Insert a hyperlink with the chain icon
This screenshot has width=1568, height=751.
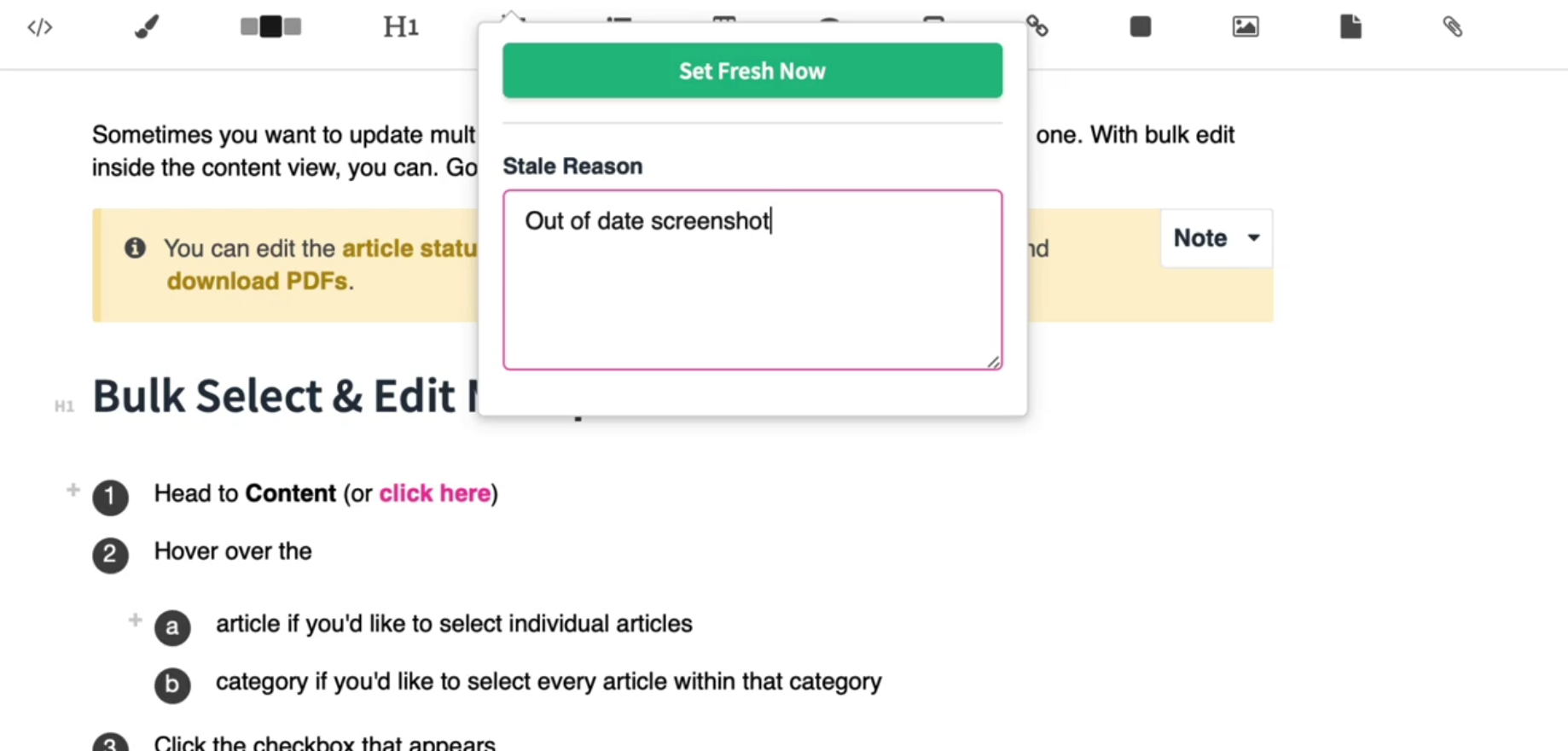click(x=1037, y=26)
